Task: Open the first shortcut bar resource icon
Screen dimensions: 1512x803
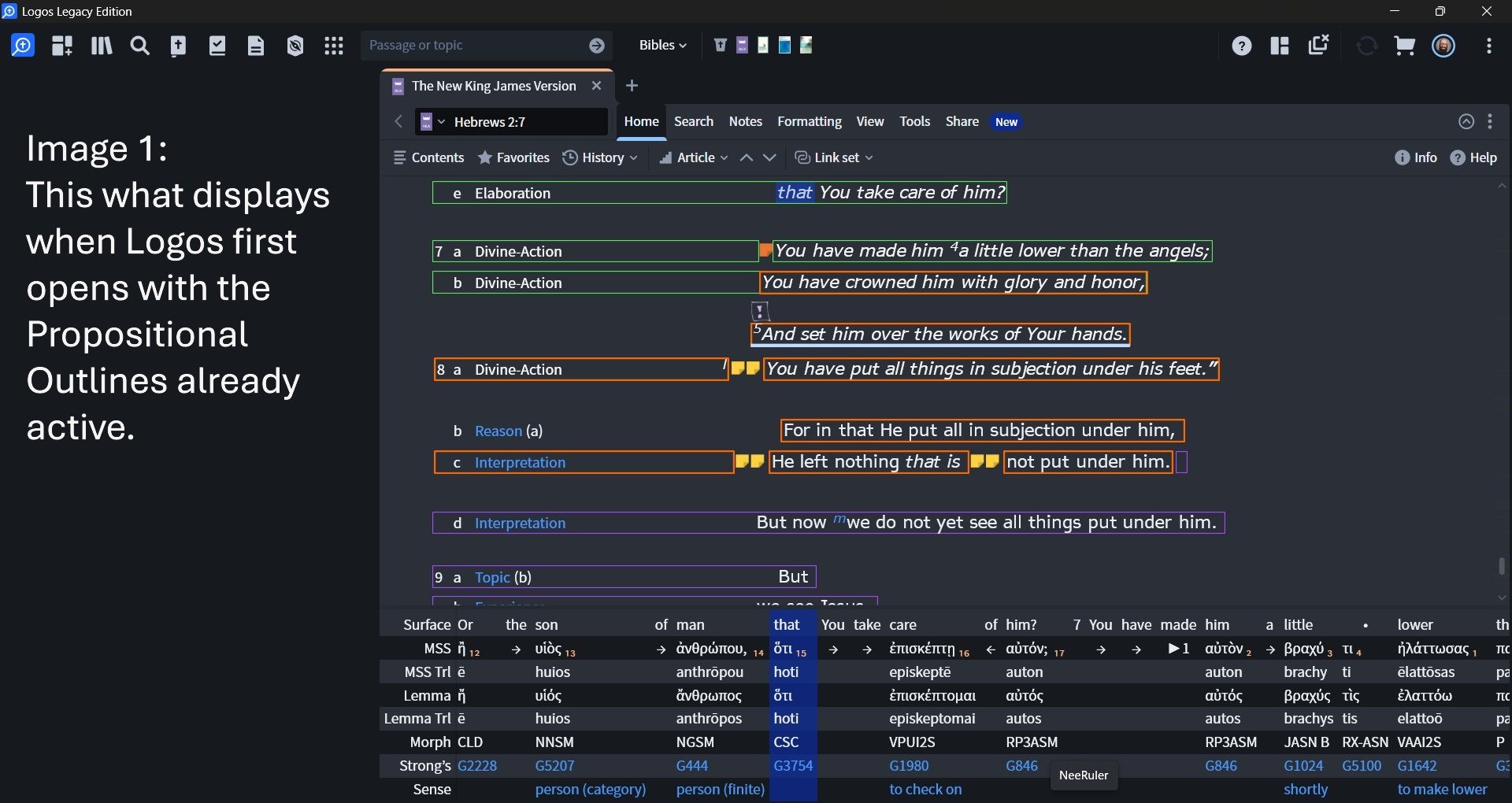Action: (x=720, y=45)
